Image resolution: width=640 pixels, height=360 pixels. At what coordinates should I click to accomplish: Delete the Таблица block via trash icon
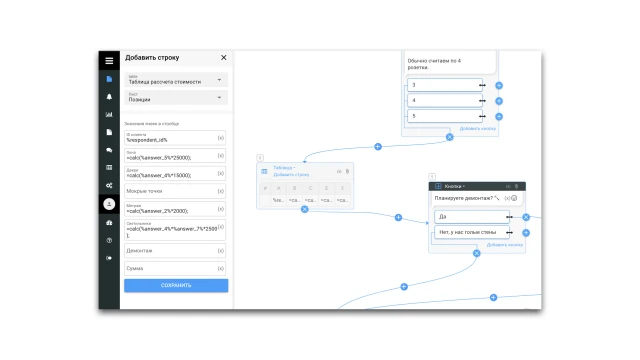tap(347, 171)
